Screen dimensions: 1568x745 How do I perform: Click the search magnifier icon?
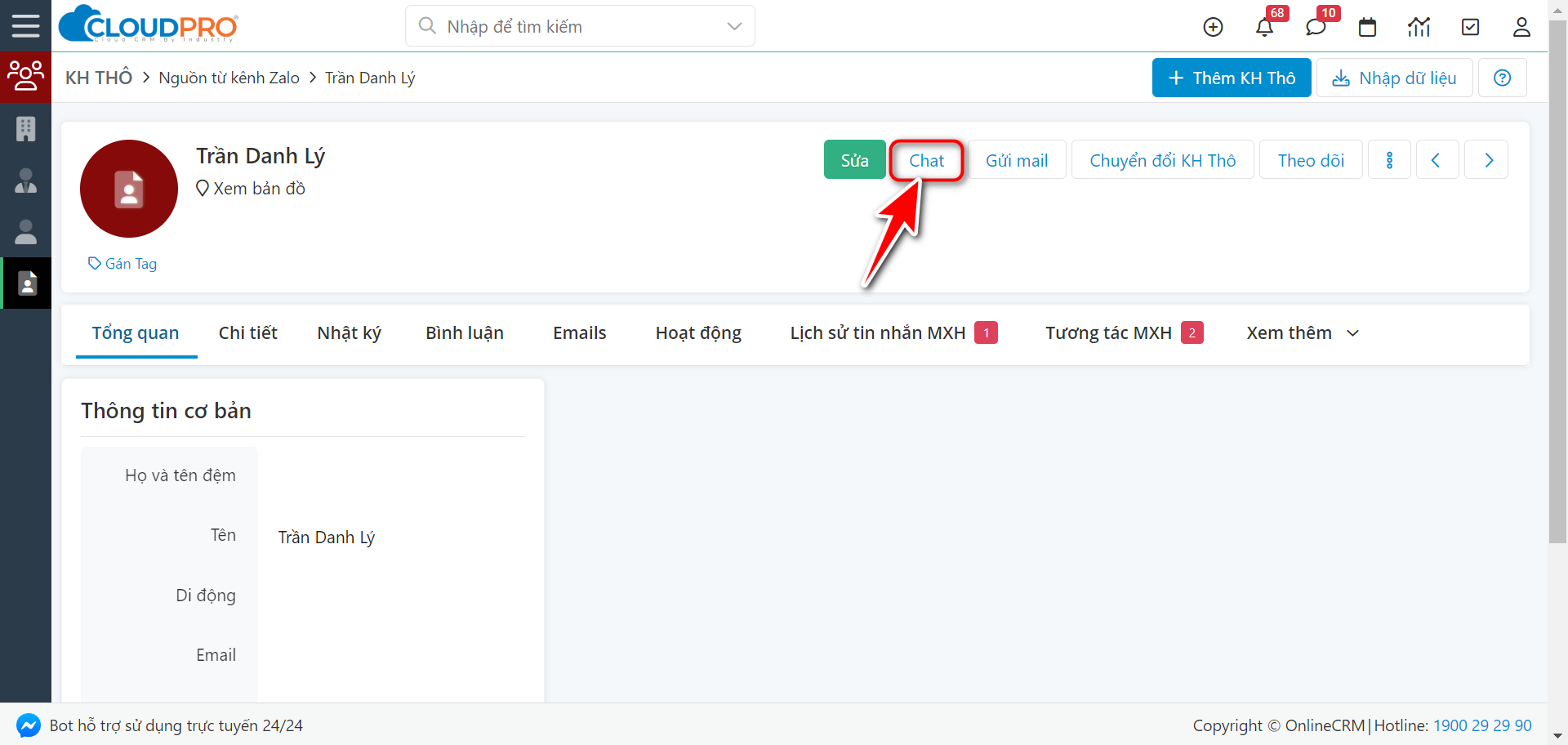pyautogui.click(x=426, y=26)
